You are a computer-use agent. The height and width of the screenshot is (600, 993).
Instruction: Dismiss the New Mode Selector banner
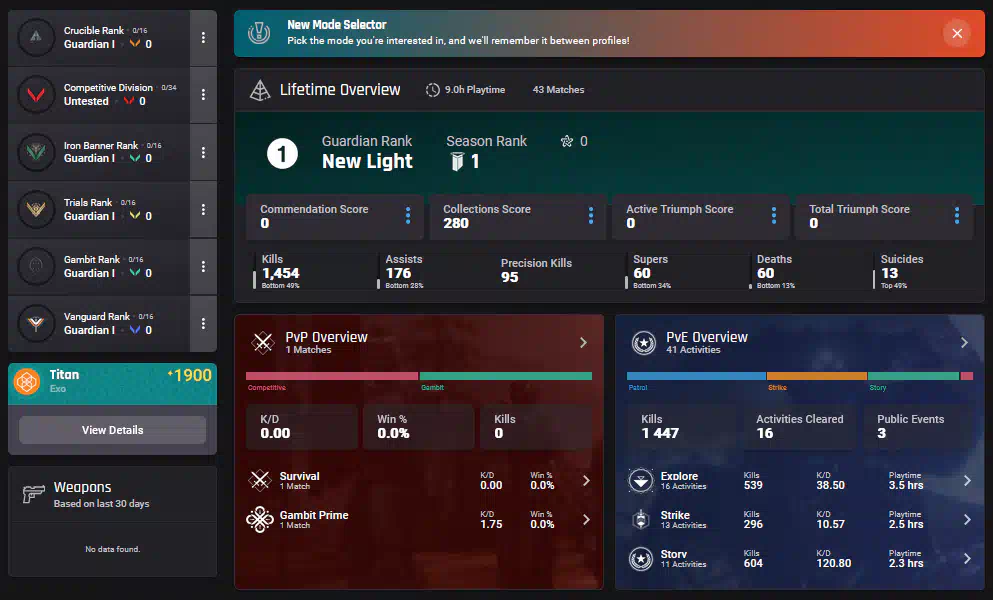(x=957, y=33)
